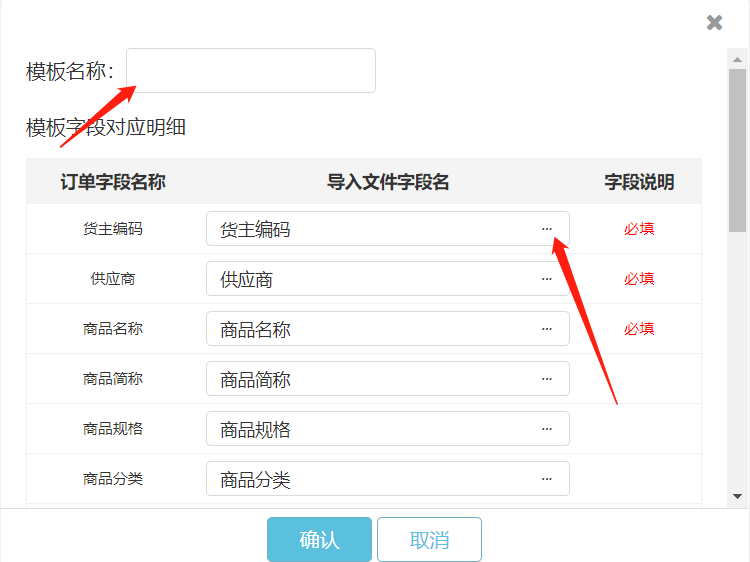The height and width of the screenshot is (562, 750).
Task: Open ellipsis picker in 供应商 field
Action: pos(547,279)
